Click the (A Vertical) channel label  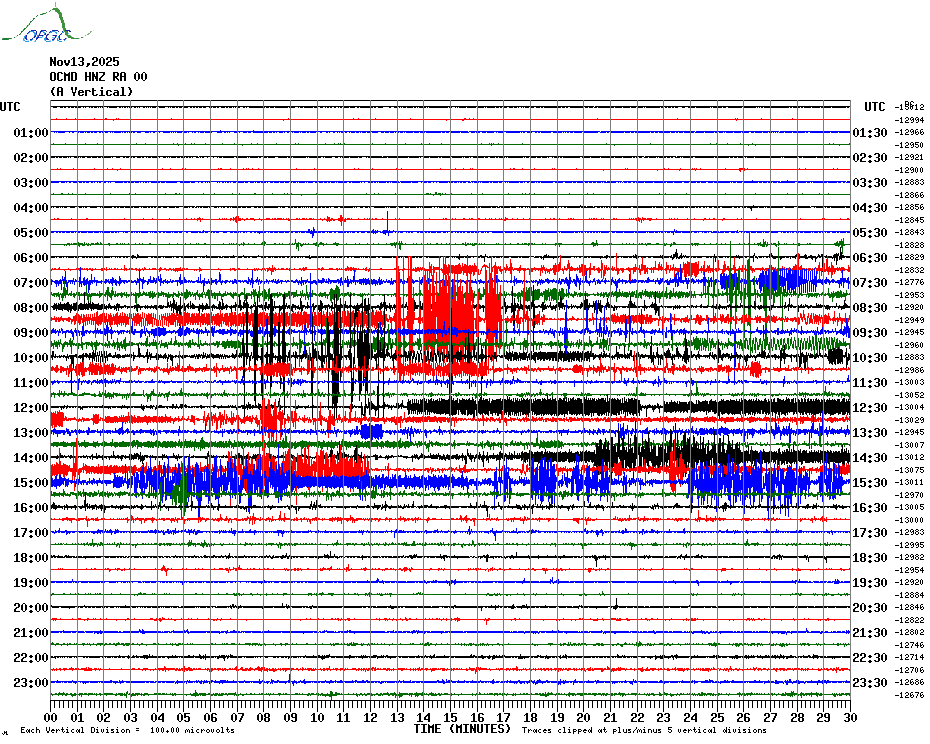tap(90, 92)
